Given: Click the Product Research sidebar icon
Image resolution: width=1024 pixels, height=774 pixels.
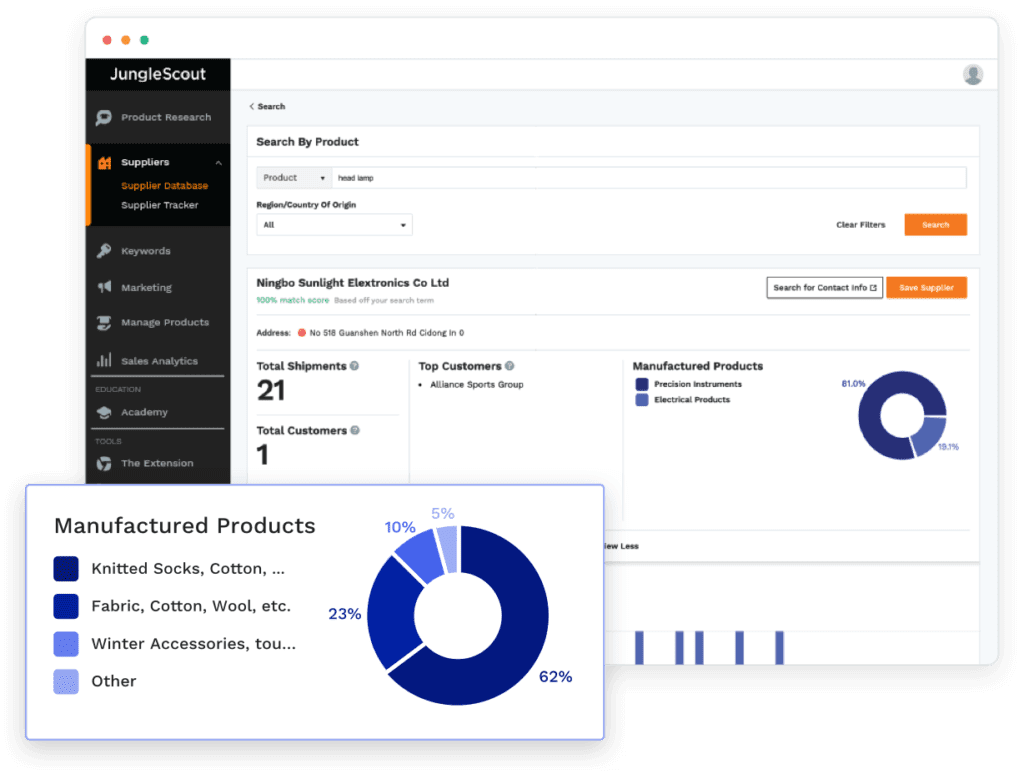Looking at the screenshot, I should coord(104,118).
